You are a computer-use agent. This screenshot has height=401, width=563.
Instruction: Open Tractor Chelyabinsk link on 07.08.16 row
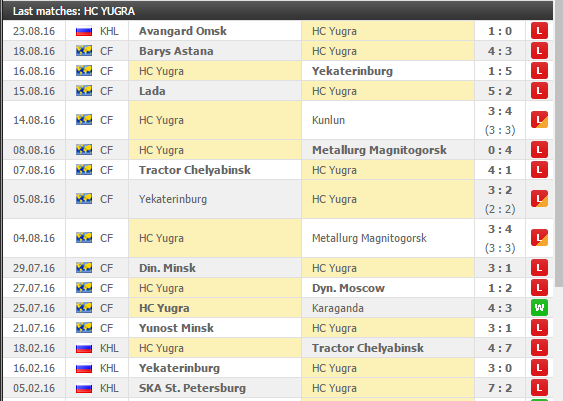click(195, 170)
